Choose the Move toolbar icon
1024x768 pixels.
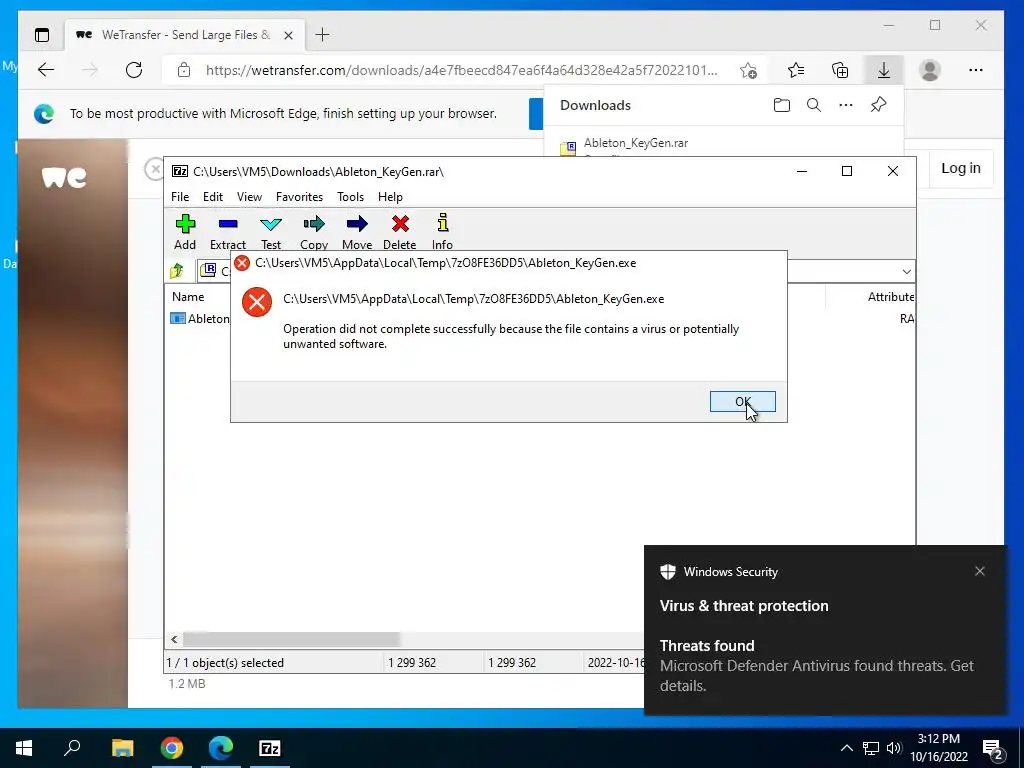[357, 232]
